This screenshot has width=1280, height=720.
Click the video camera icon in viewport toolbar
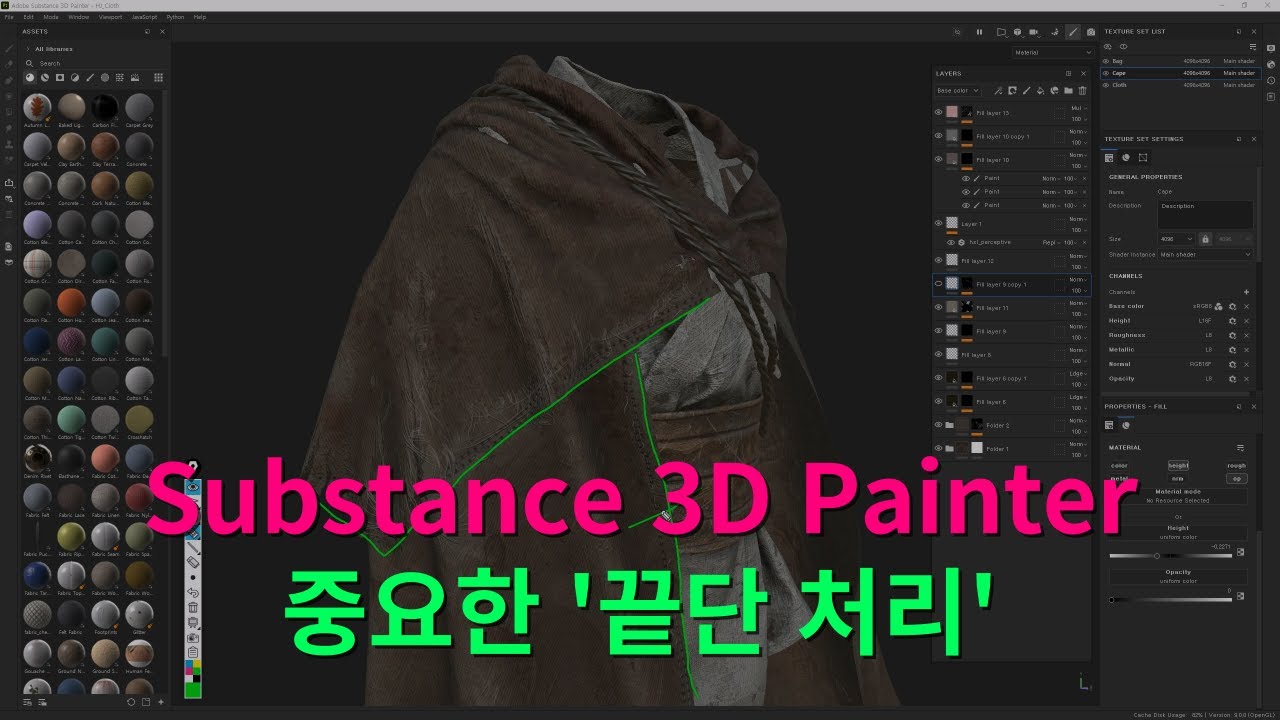click(x=1034, y=32)
